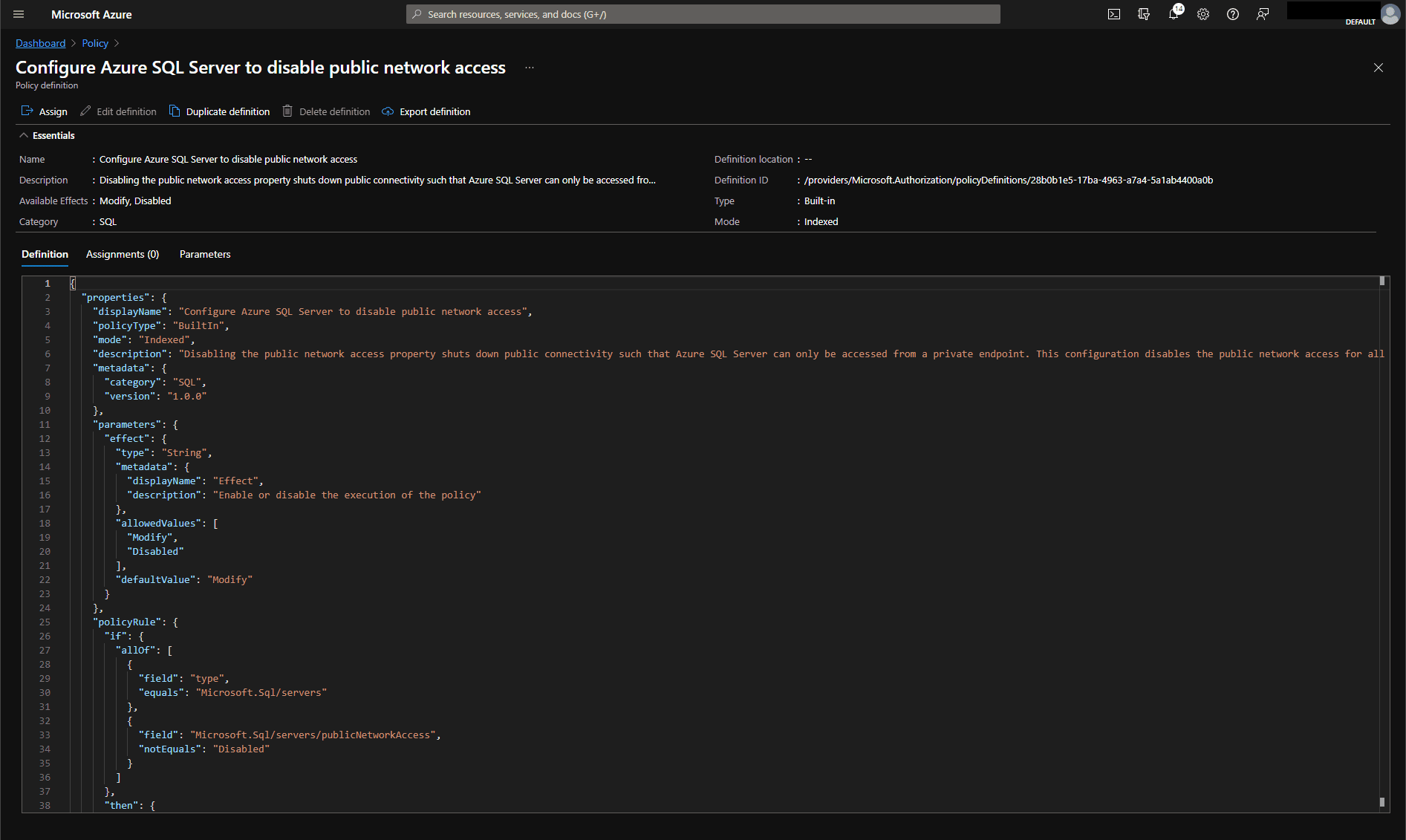Click the "defaultValue": "Modify" line
The height and width of the screenshot is (840, 1406).
coord(184,579)
